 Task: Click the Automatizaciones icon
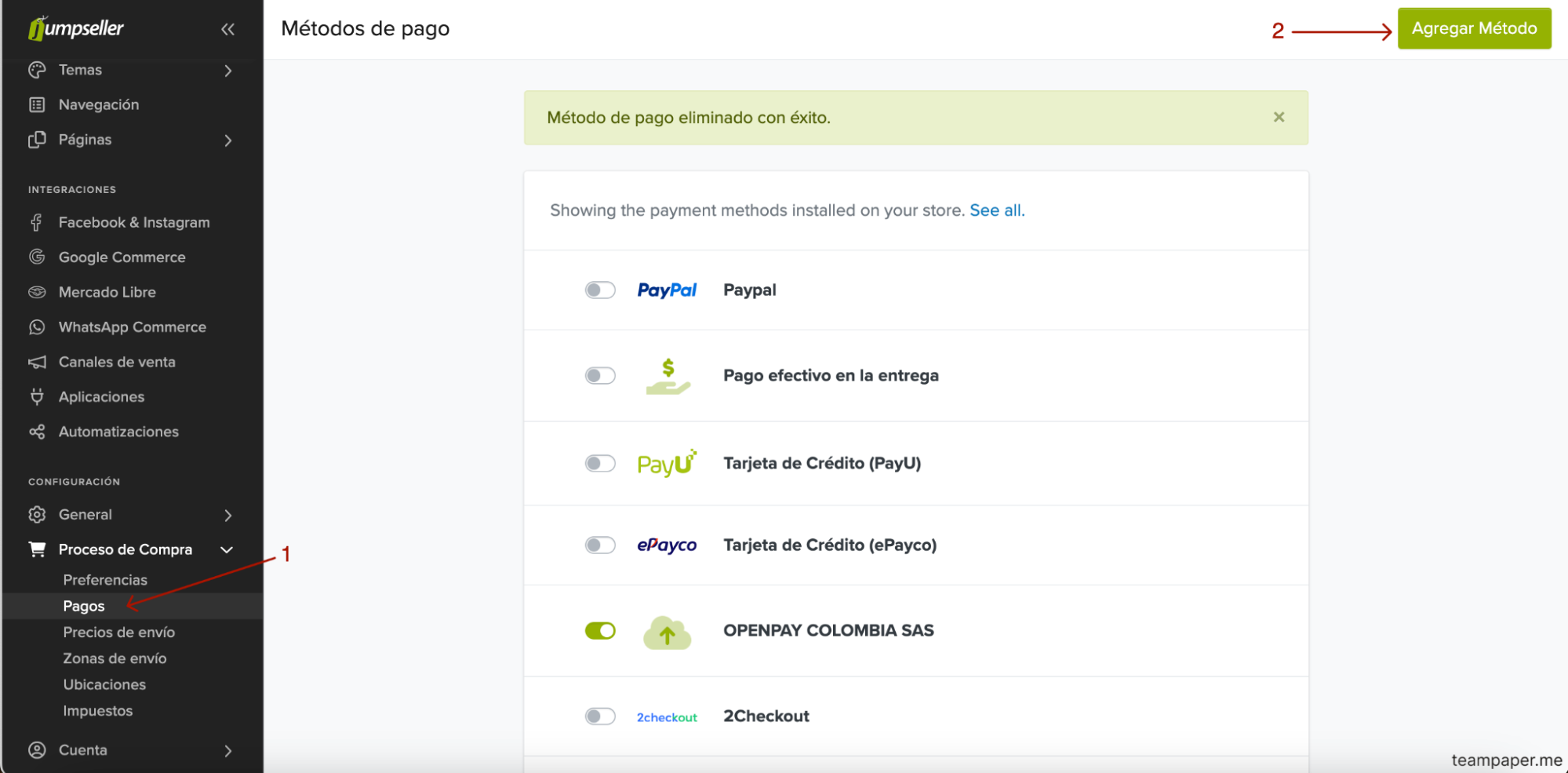tap(37, 432)
